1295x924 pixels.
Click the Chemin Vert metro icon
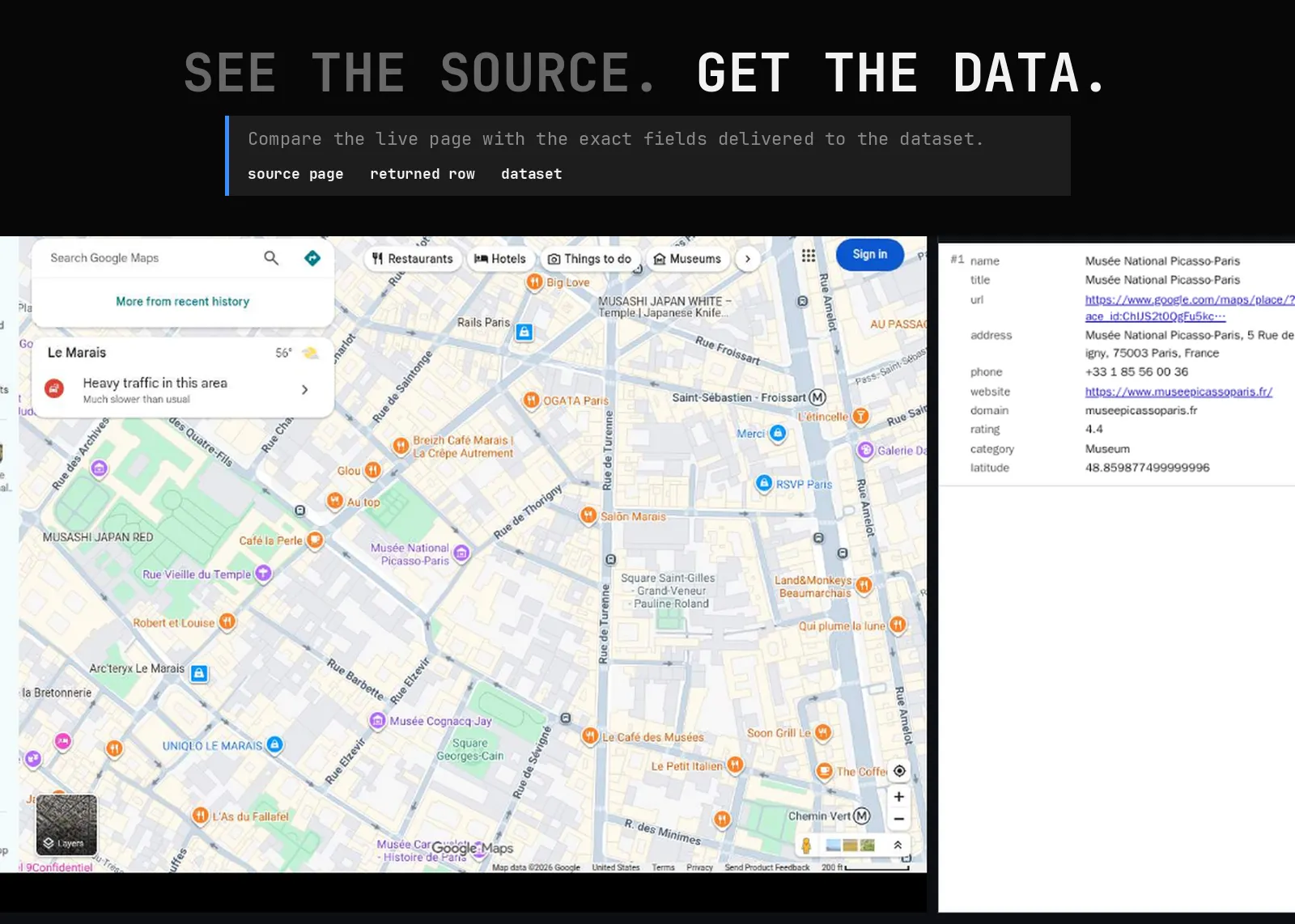862,816
